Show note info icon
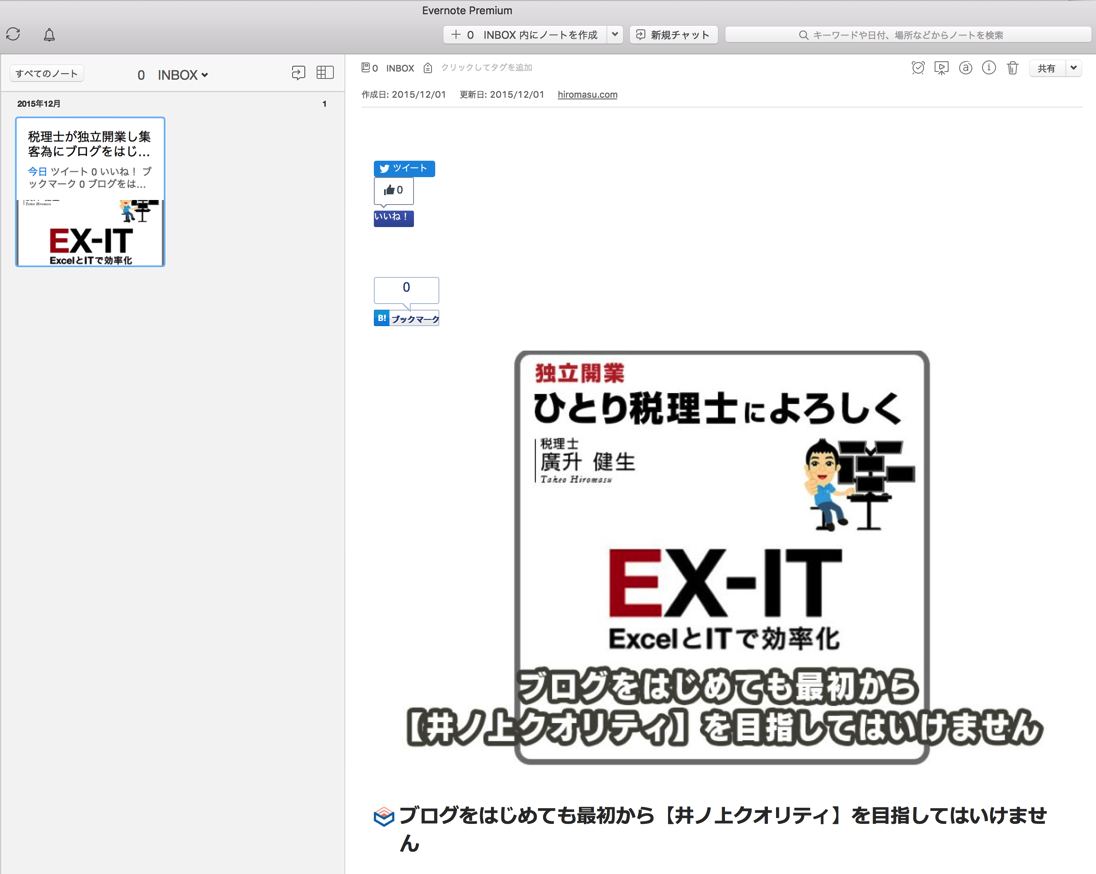 [988, 68]
